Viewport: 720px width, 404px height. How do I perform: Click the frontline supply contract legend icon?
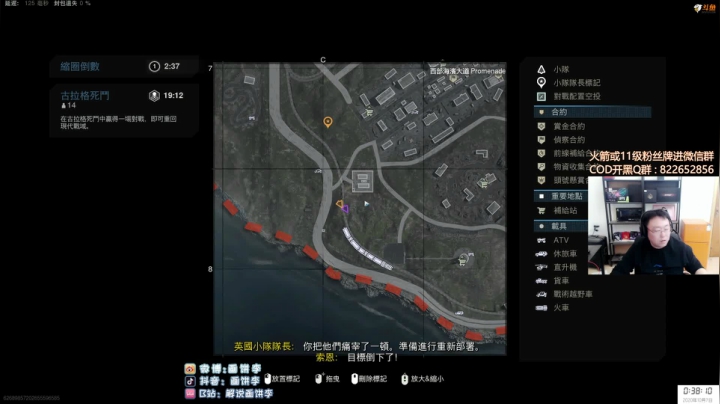541,153
